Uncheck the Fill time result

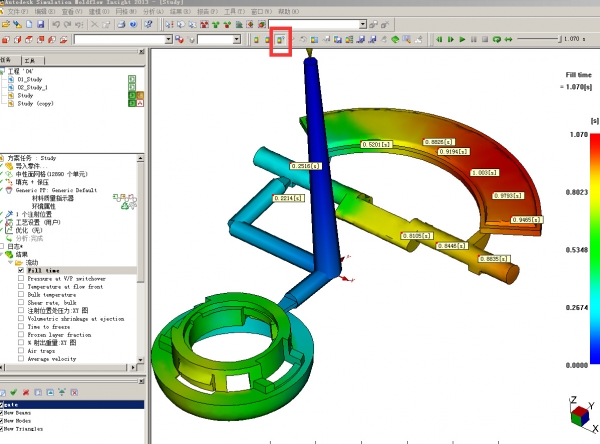pyautogui.click(x=21, y=270)
